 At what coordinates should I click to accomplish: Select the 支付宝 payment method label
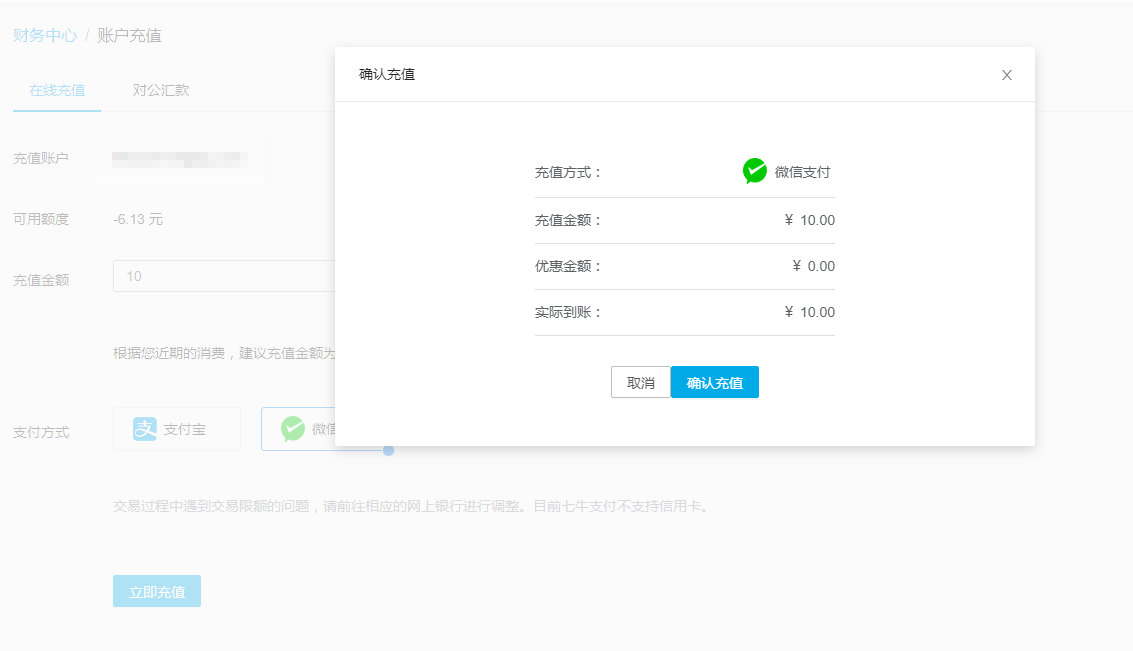click(x=185, y=429)
